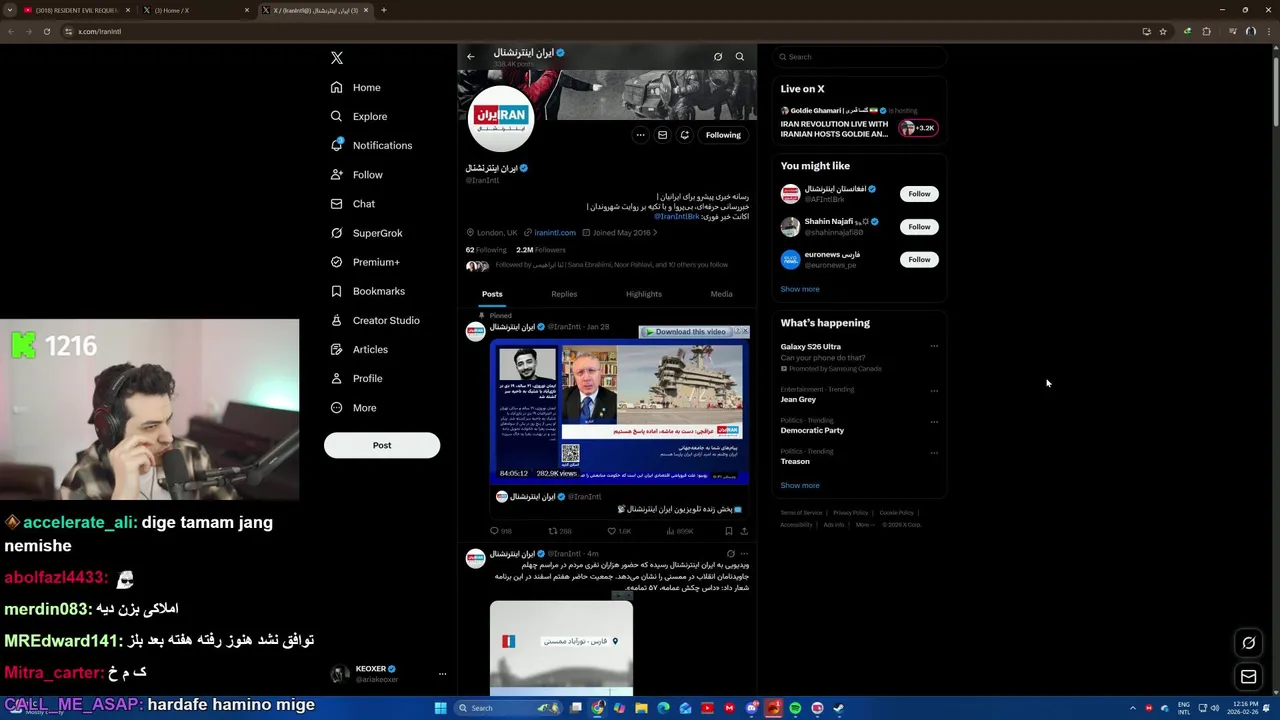Open options for the Treason trend

click(x=934, y=452)
